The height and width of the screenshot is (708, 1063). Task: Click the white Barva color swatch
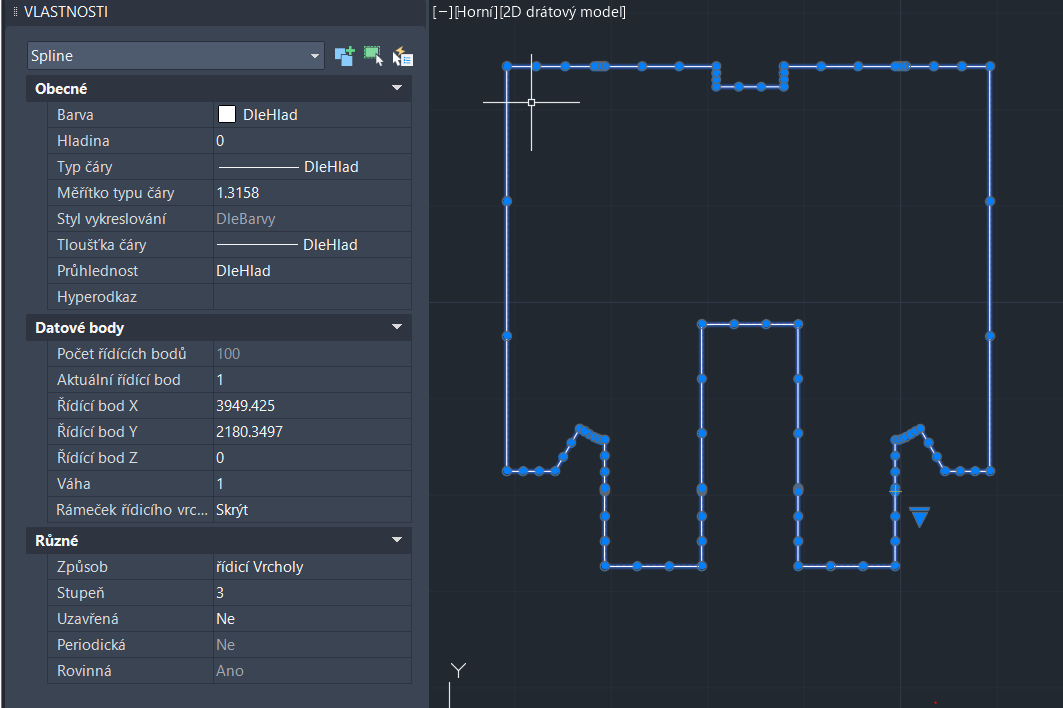tap(226, 115)
